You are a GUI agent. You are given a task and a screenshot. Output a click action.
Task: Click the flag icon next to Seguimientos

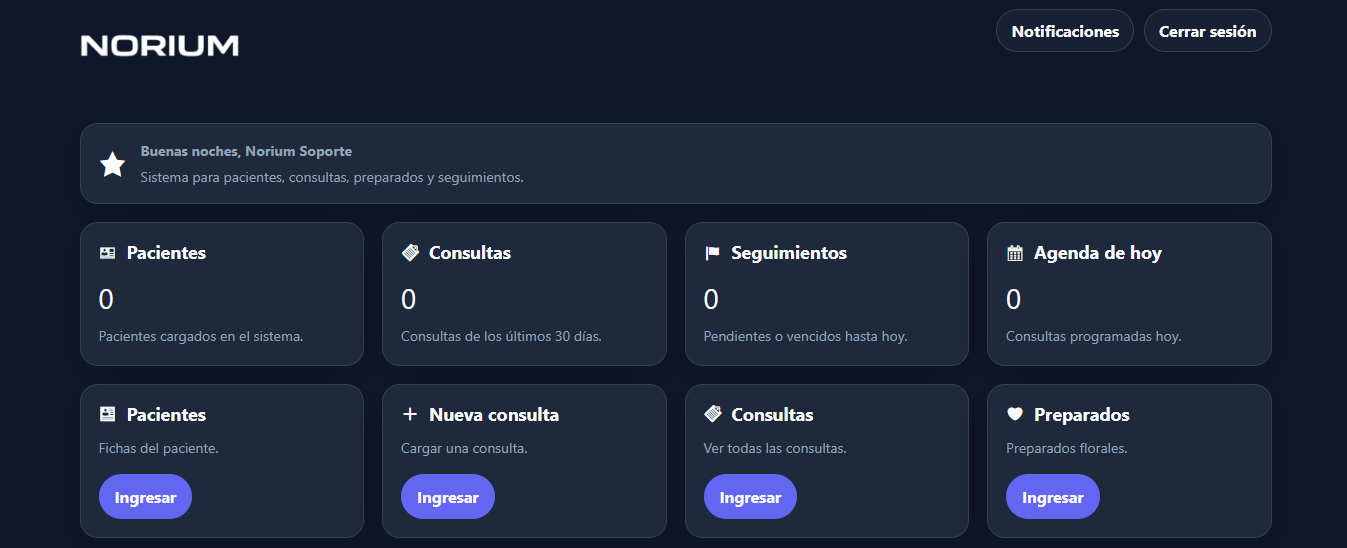coord(712,254)
